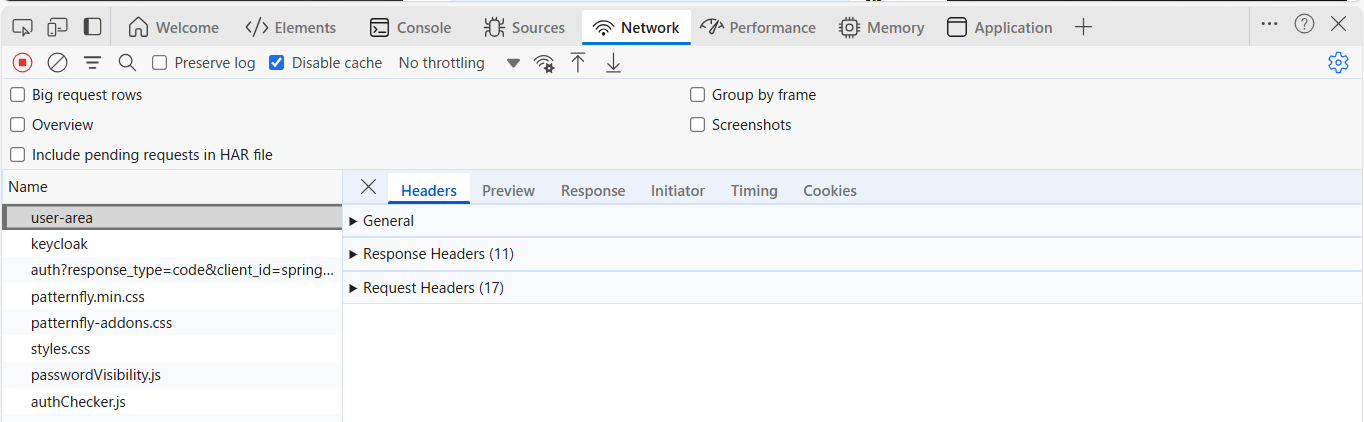Clear the network log
Screen dimensions: 1364x422
point(58,63)
